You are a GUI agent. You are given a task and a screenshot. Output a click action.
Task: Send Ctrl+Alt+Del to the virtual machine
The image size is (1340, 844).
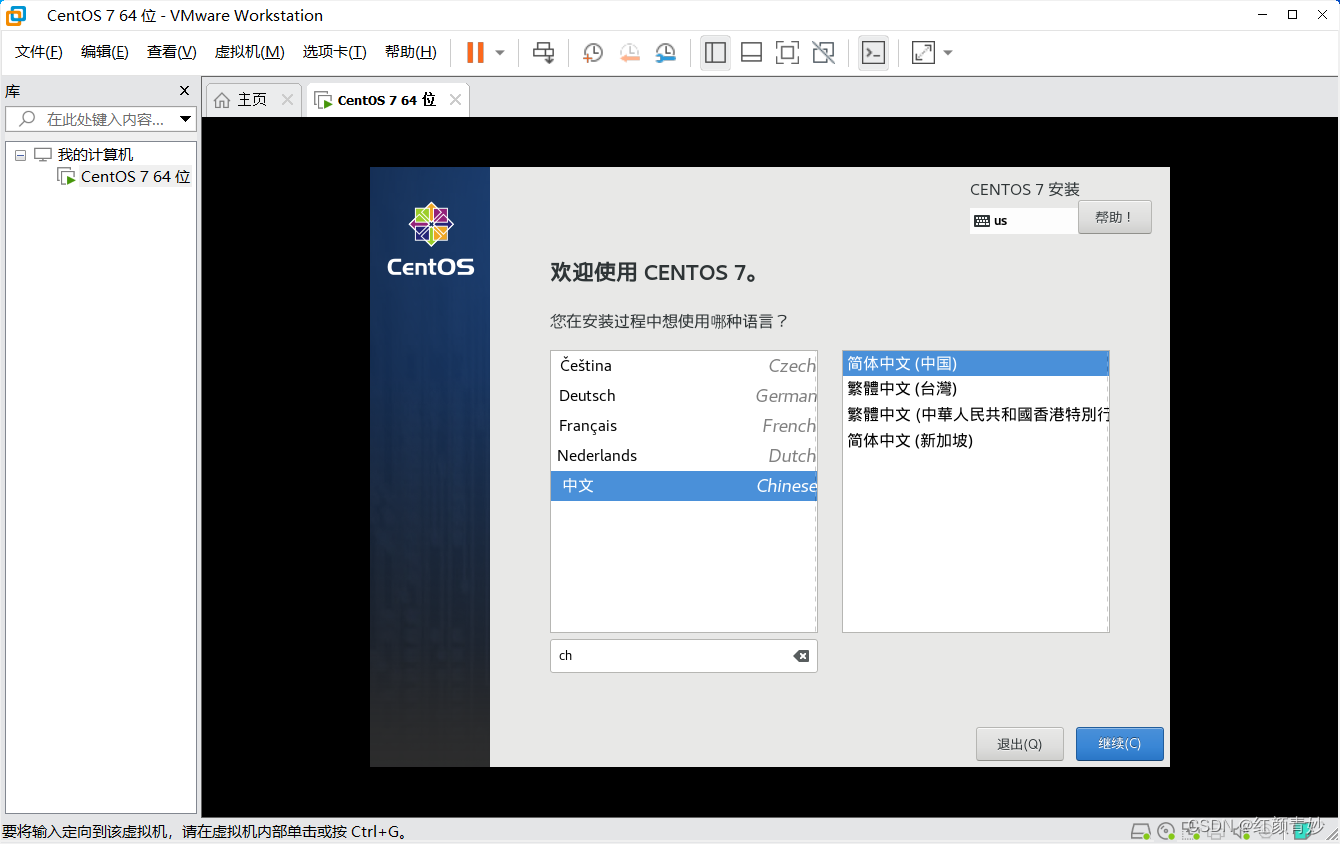(x=543, y=53)
